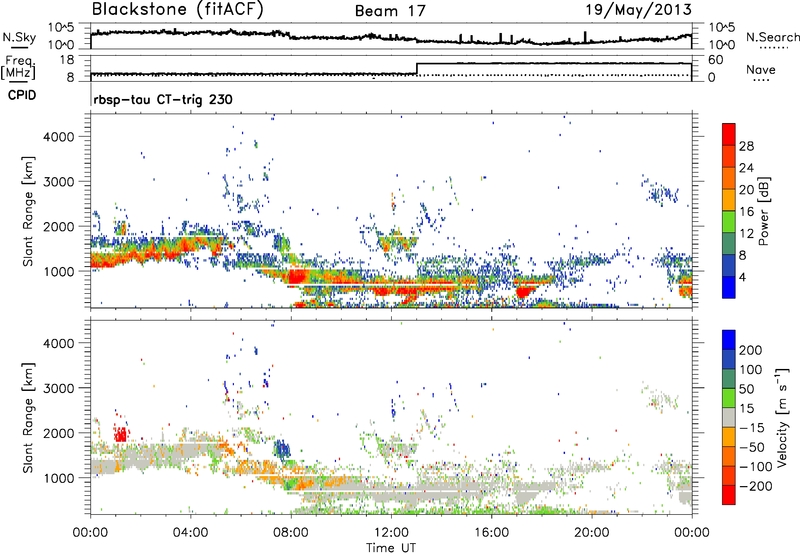The image size is (800, 554).
Task: Click 'Slant Range [km]' label of power panel
Action: (28, 211)
